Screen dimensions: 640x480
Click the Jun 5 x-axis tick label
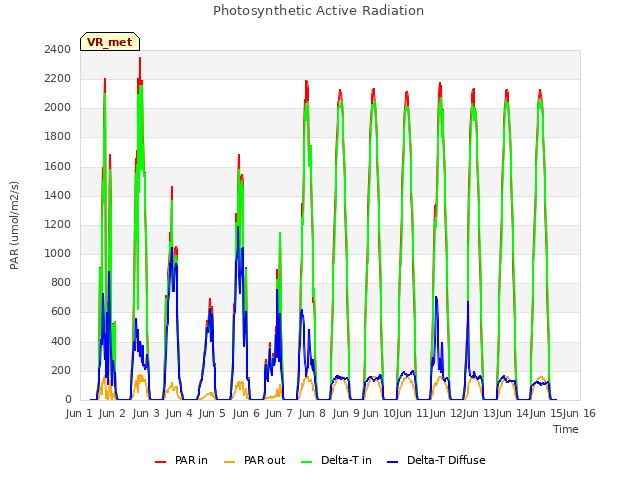coord(212,413)
